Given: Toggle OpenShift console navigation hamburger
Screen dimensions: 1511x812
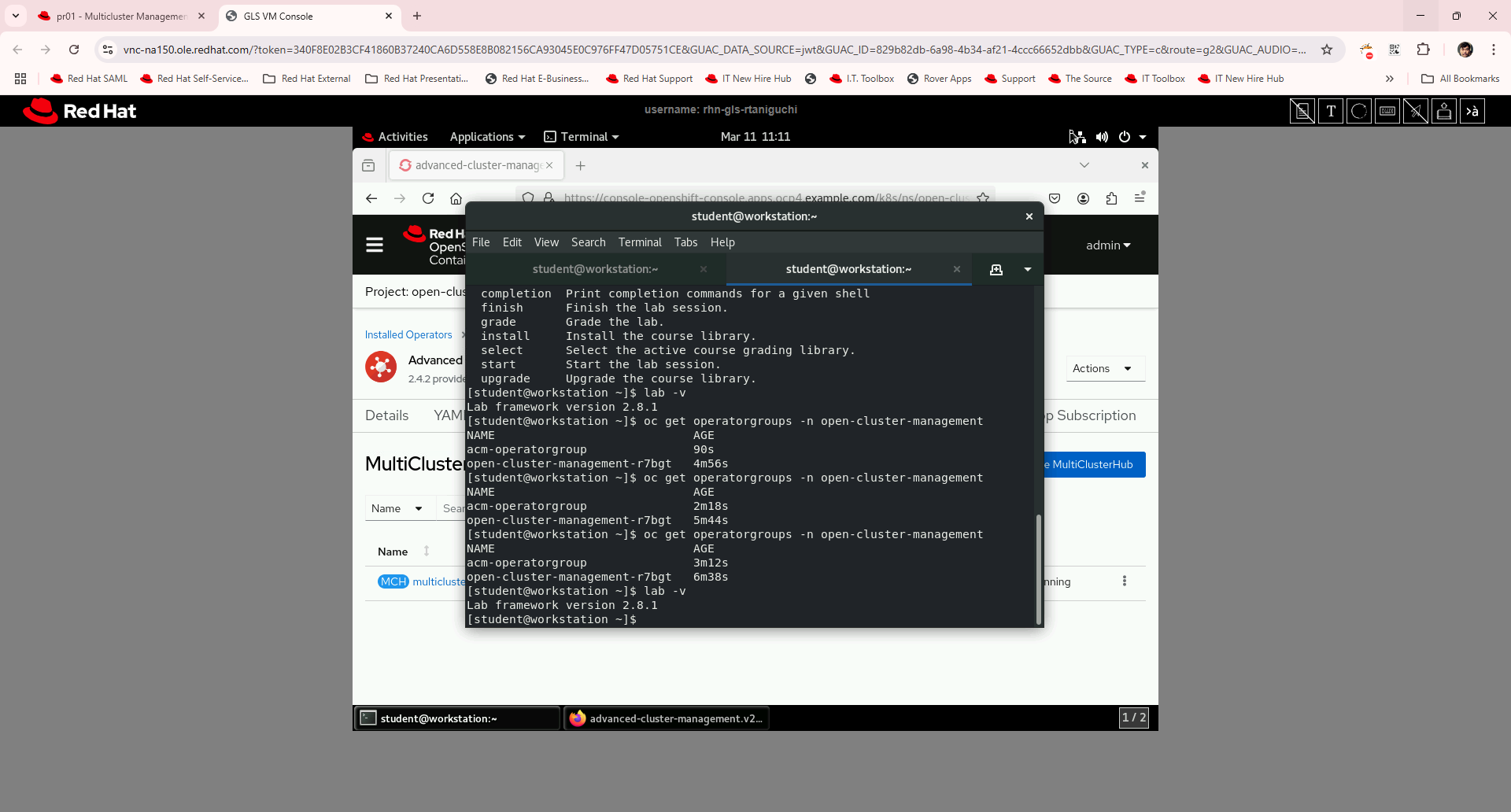Looking at the screenshot, I should click(x=375, y=245).
